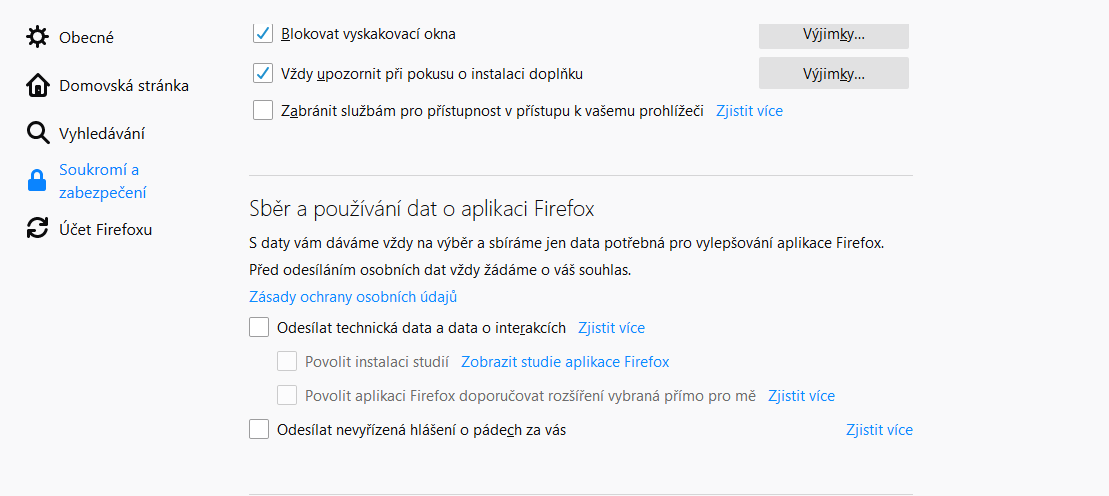
Task: Click the sync arrows icon for Účet Firefoxu
Action: pyautogui.click(x=37, y=229)
